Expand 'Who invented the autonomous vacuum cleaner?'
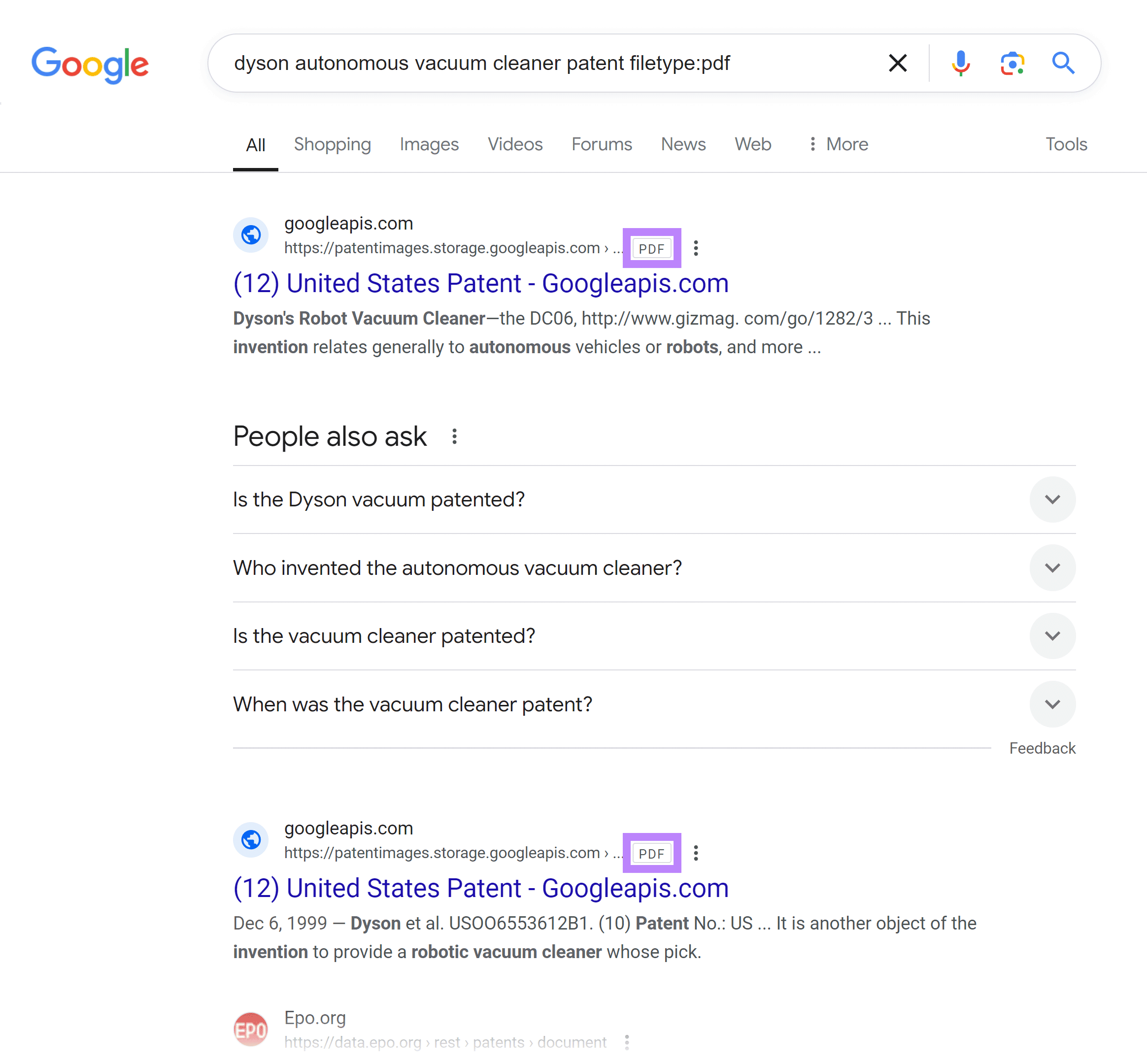Image resolution: width=1147 pixels, height=1064 pixels. pos(1052,567)
